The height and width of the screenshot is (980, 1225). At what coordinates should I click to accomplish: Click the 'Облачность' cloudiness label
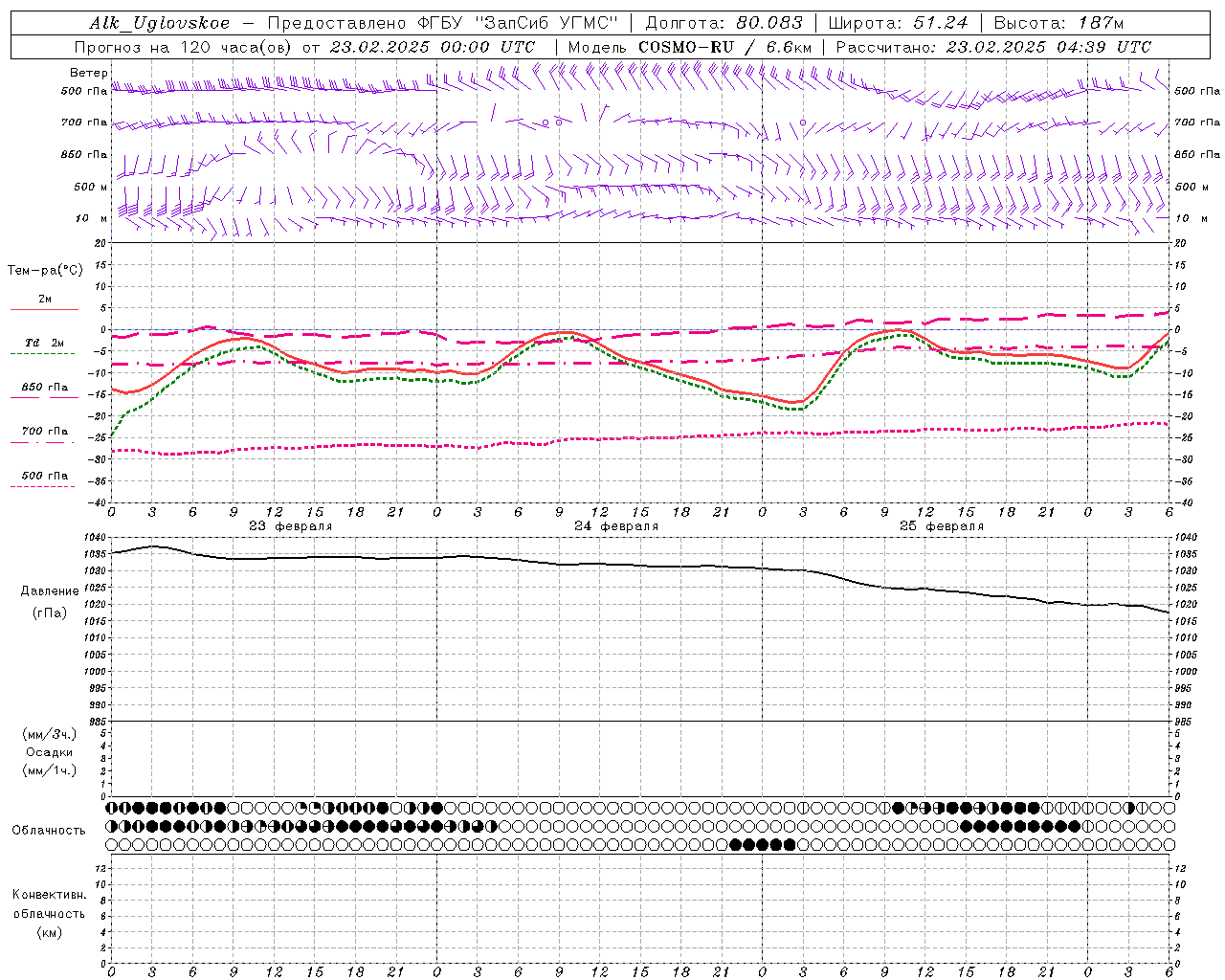click(x=49, y=831)
